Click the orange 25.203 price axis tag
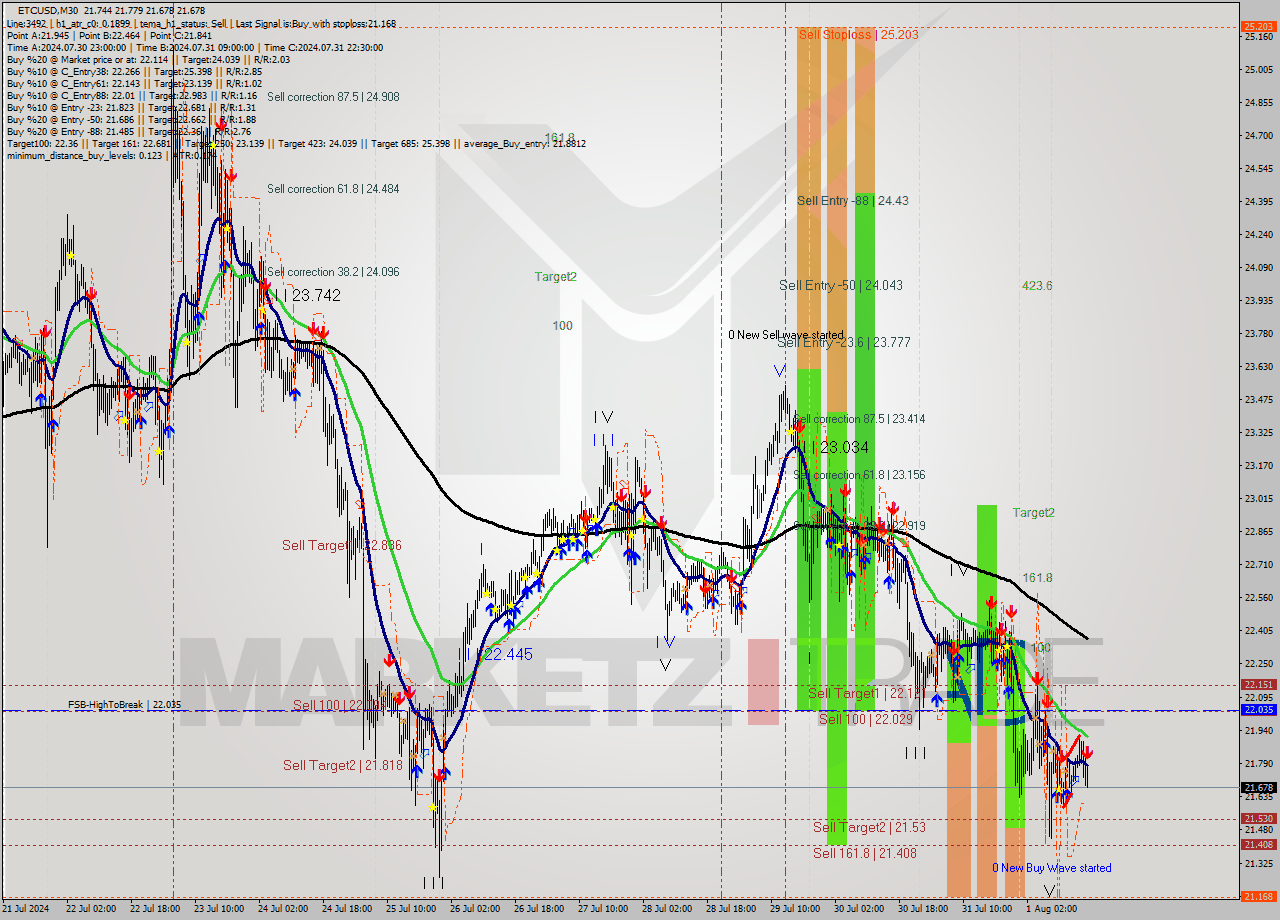This screenshot has height=920, width=1280. click(1257, 26)
